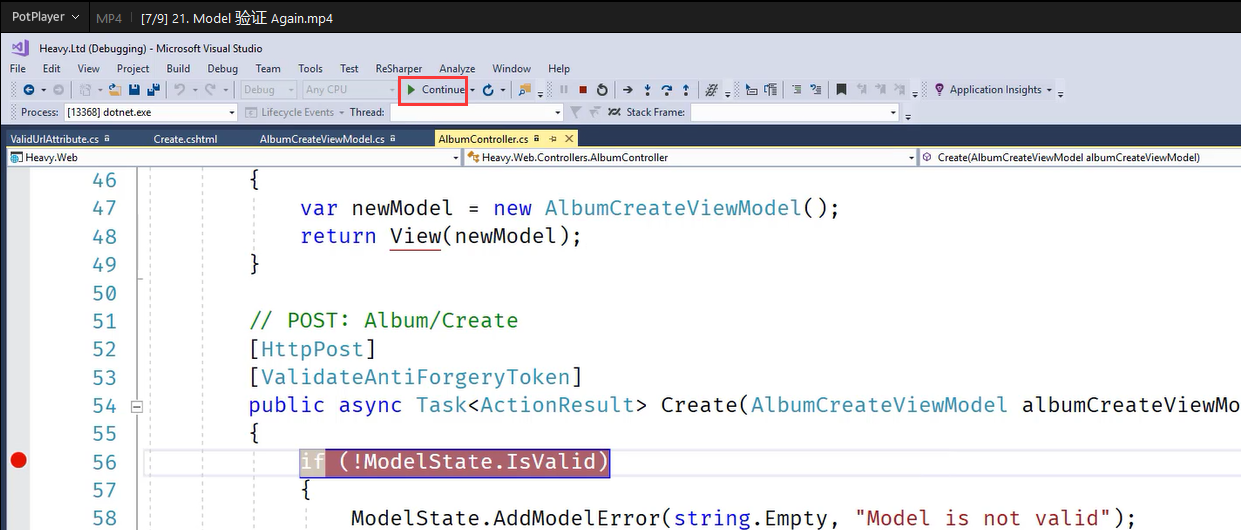
Task: Open the Continue button dropdown arrow
Action: pos(472,90)
